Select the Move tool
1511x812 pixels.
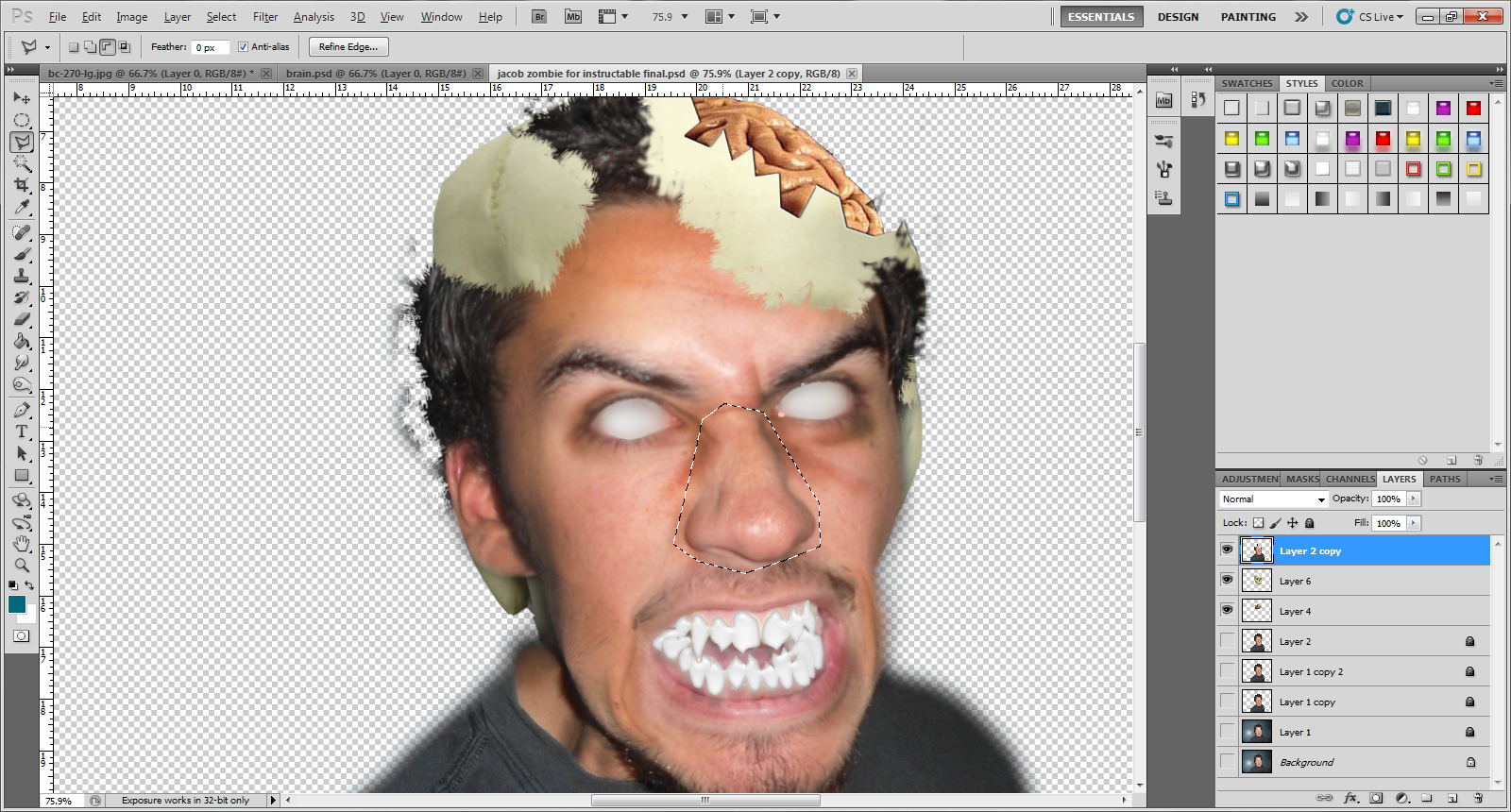[x=22, y=98]
